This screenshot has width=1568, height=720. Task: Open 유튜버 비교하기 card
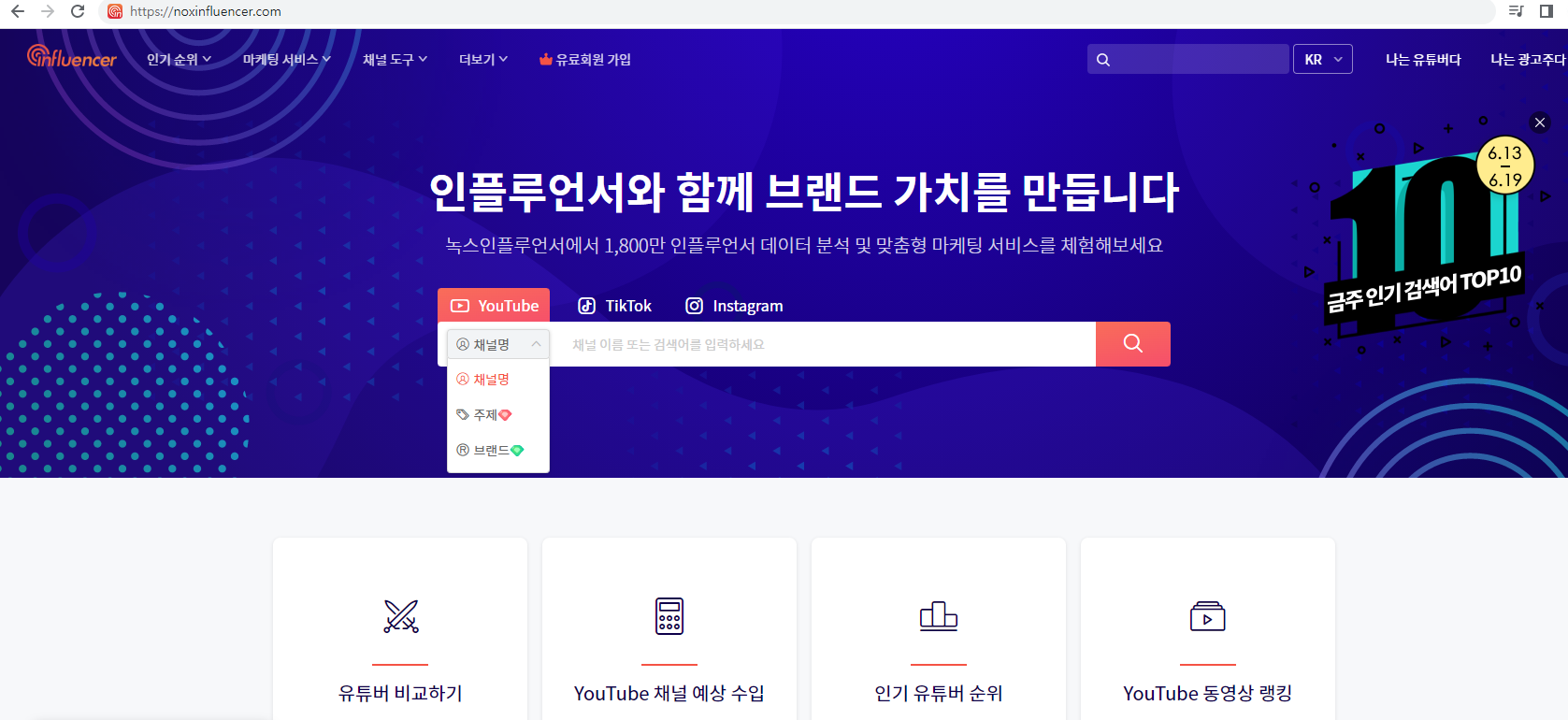click(x=400, y=628)
